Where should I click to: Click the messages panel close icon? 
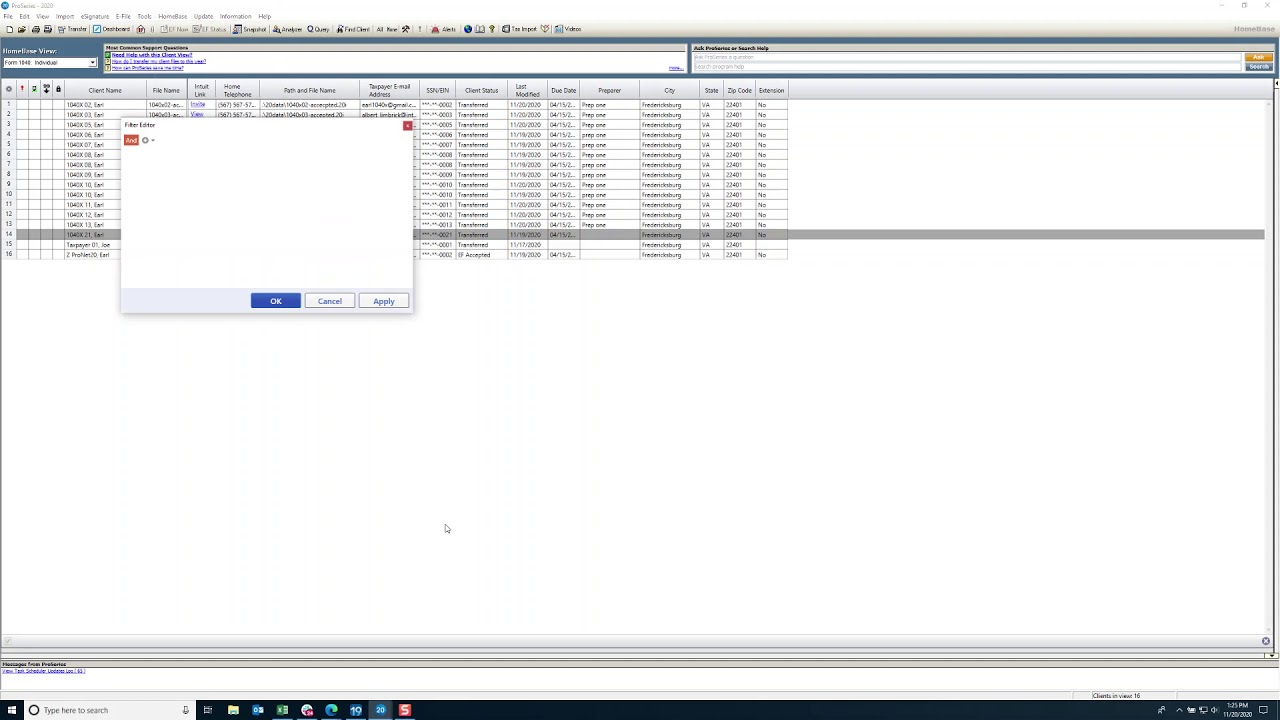(1265, 641)
